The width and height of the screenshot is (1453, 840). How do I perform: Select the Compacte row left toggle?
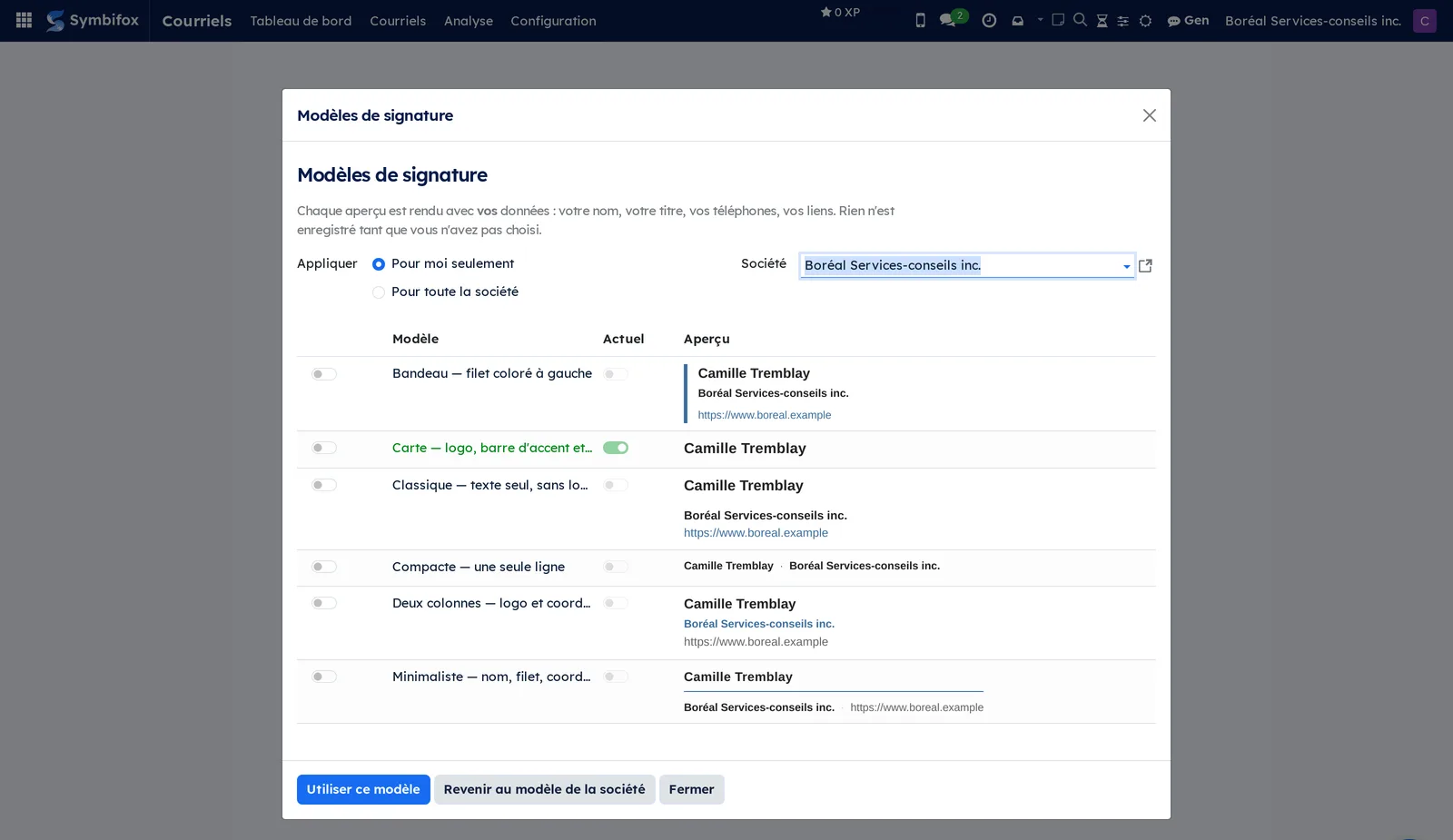324,567
